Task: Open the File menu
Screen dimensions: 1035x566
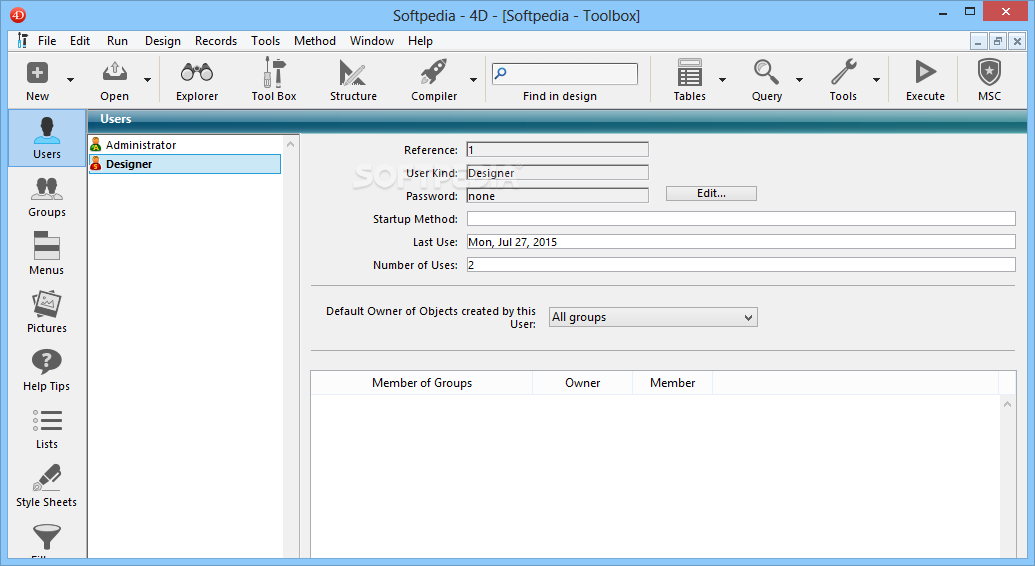Action: click(47, 41)
